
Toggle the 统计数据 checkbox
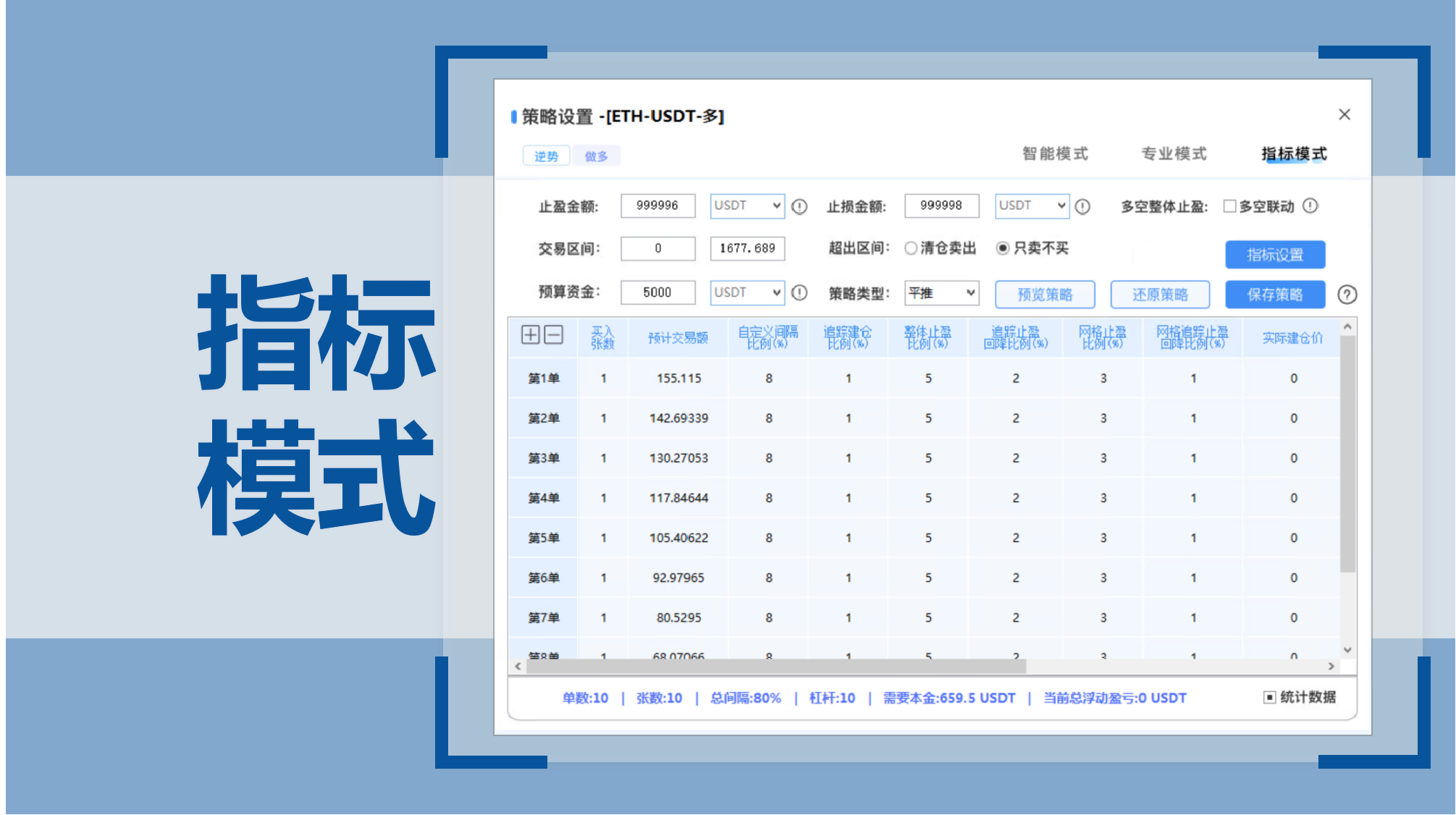(1269, 697)
